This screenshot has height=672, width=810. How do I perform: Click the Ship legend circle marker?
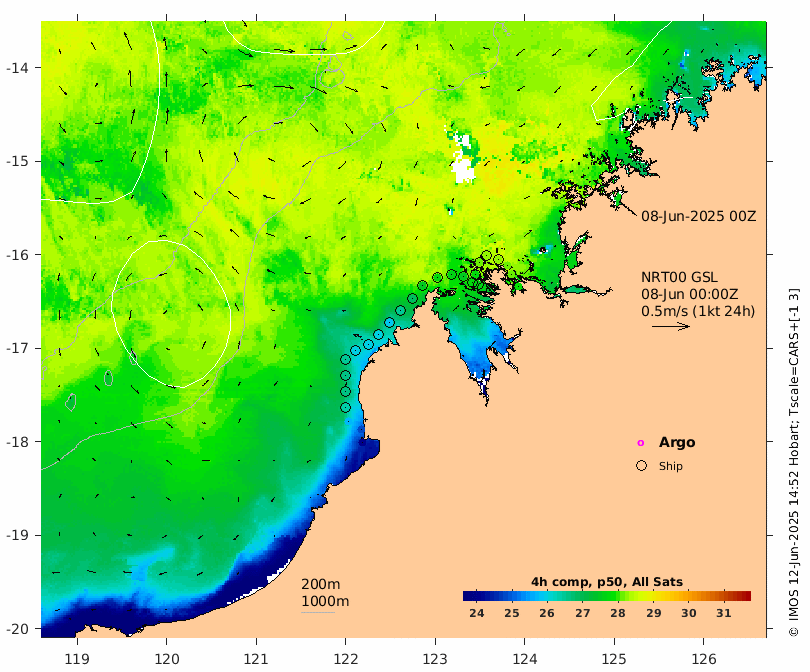[x=641, y=465]
